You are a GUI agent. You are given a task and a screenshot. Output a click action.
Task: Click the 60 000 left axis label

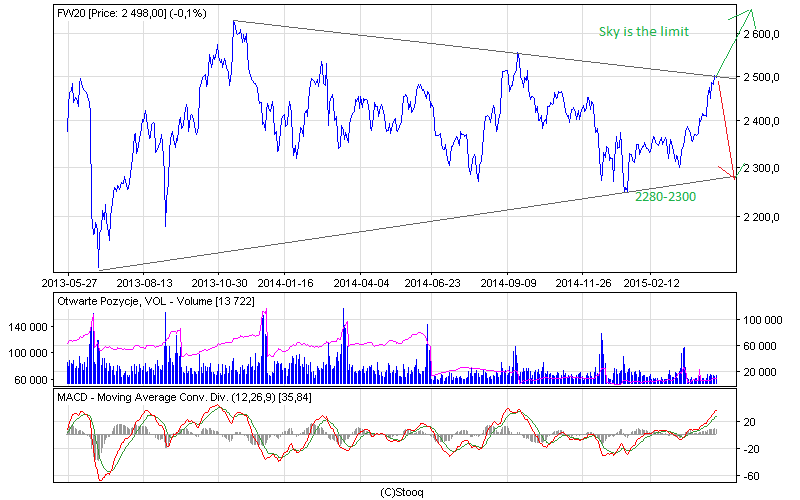[x=31, y=380]
